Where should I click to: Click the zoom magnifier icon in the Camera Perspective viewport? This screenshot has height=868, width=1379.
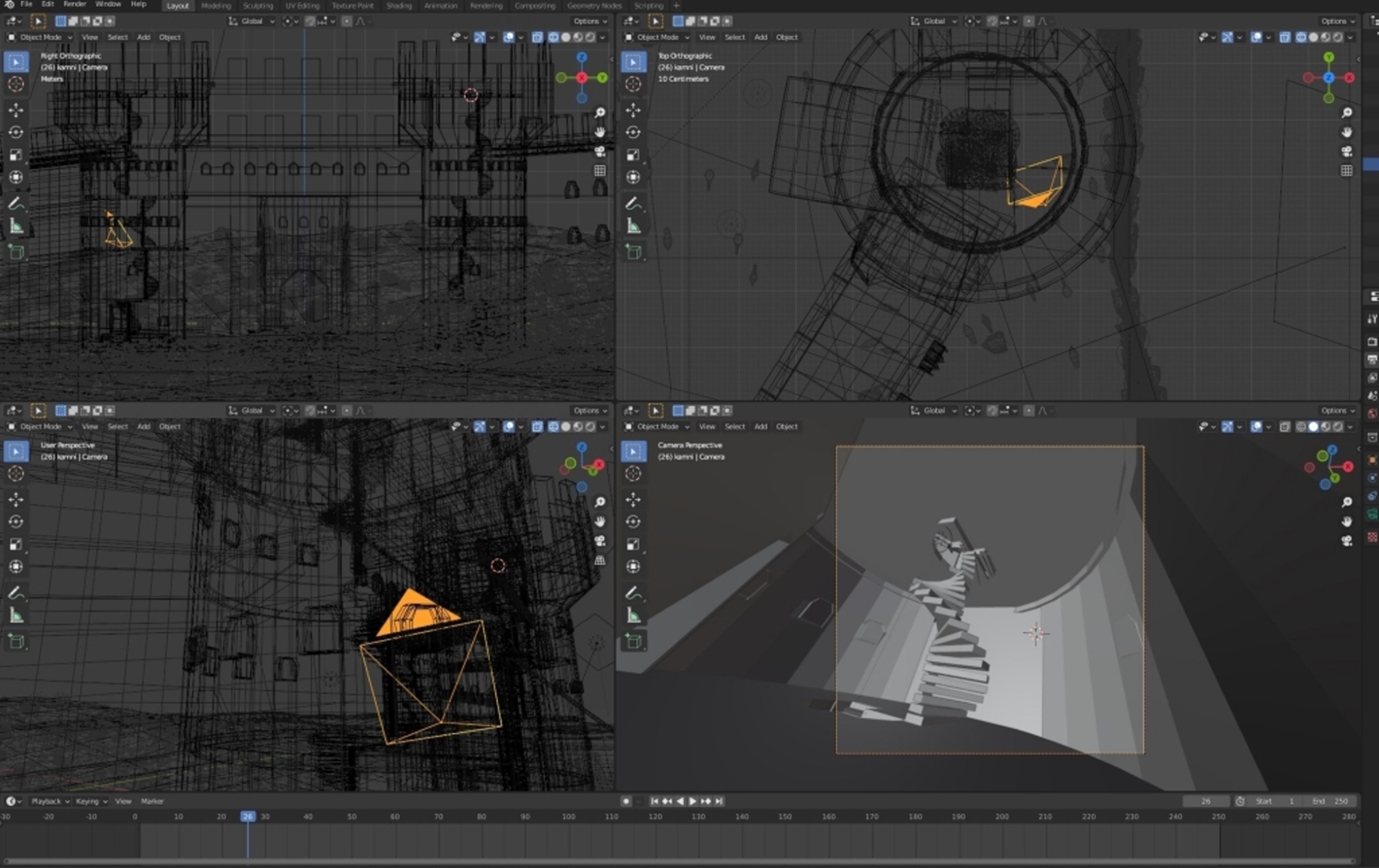pyautogui.click(x=1346, y=502)
